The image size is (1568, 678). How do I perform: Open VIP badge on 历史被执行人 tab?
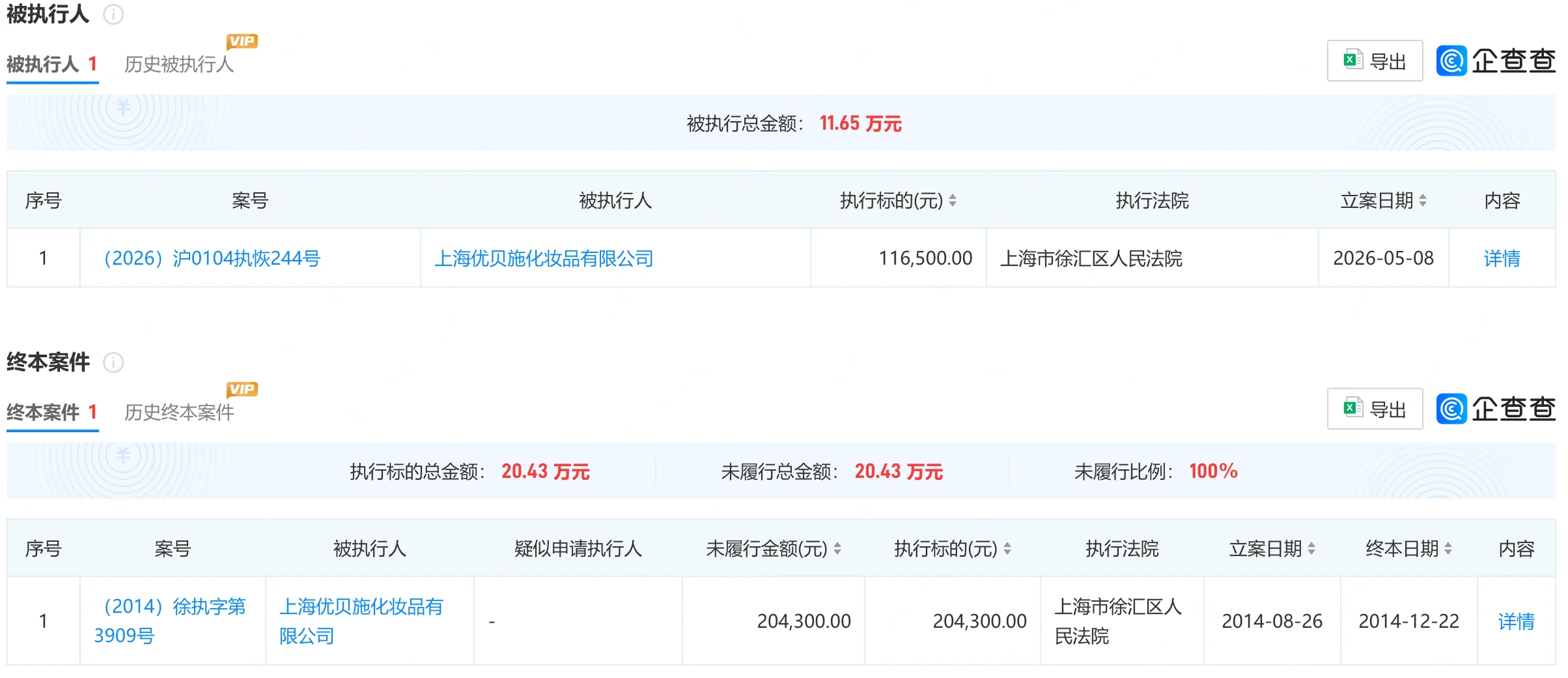coord(242,41)
